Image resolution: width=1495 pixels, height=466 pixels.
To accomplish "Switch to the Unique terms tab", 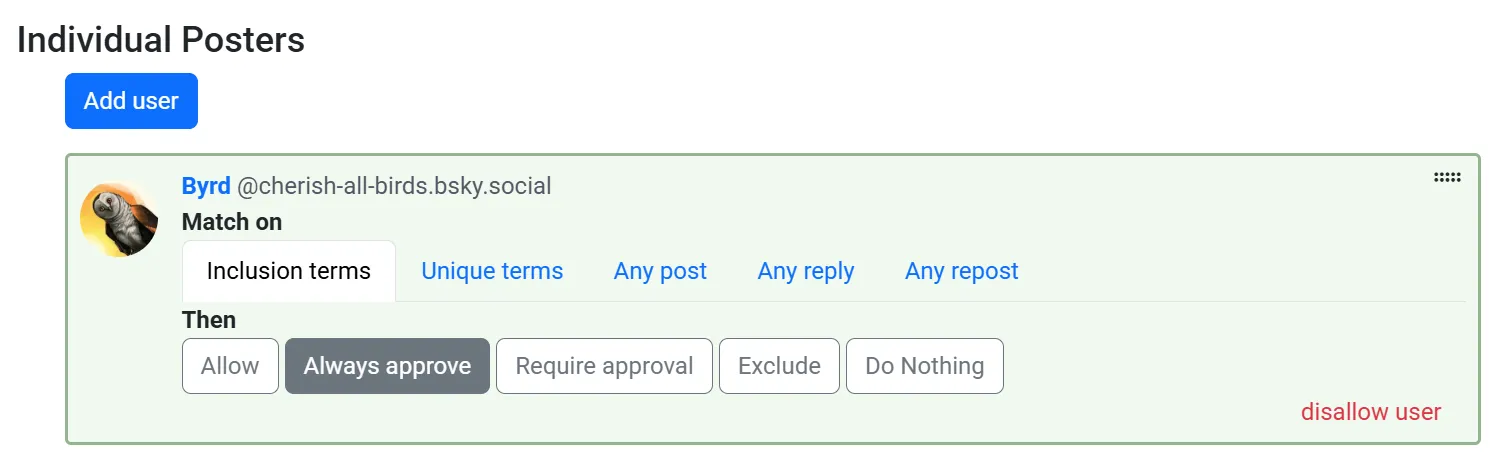I will pyautogui.click(x=492, y=271).
